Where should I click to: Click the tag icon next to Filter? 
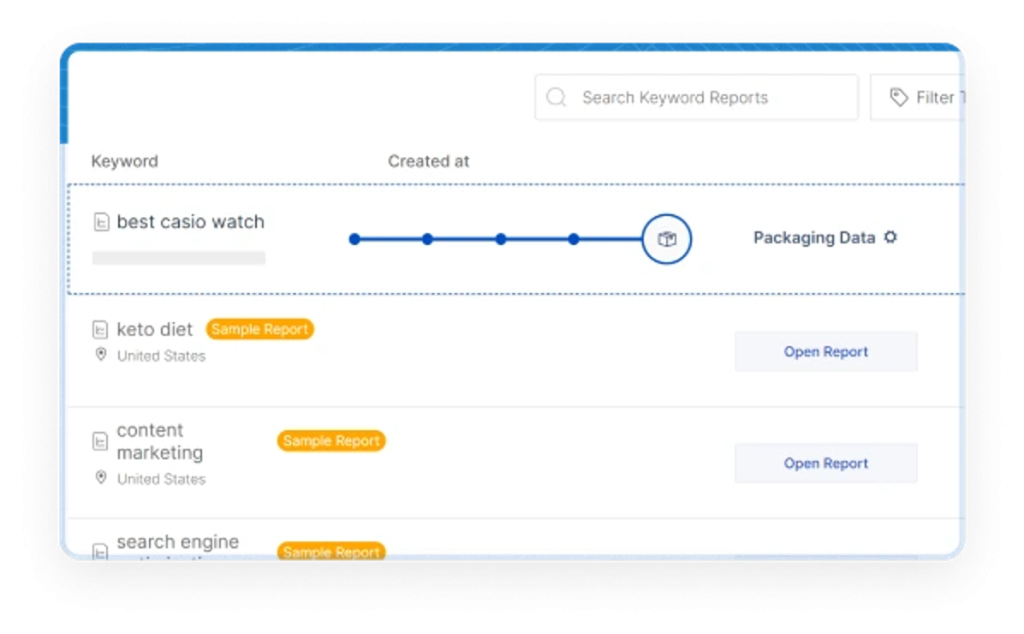coord(899,98)
